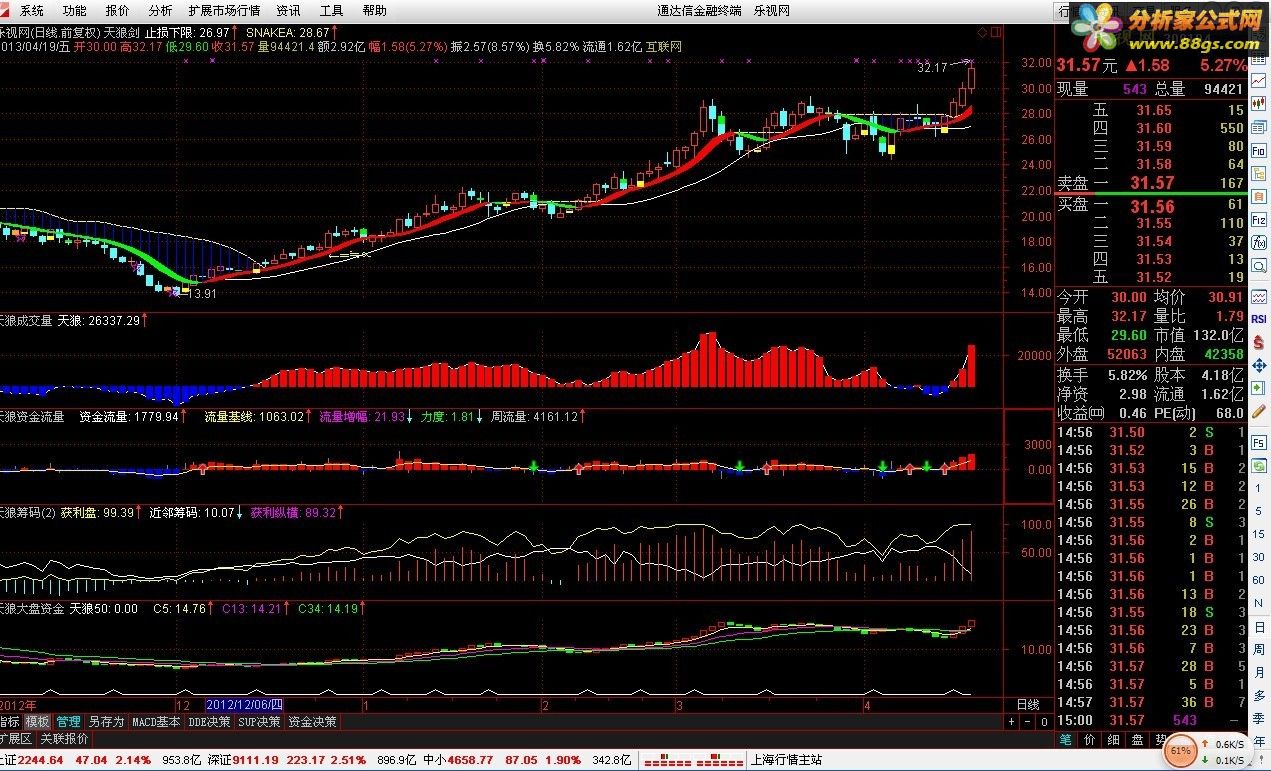Viewport: 1271px width, 771px height.
Task: Open the 工具 menu
Action: click(x=331, y=11)
